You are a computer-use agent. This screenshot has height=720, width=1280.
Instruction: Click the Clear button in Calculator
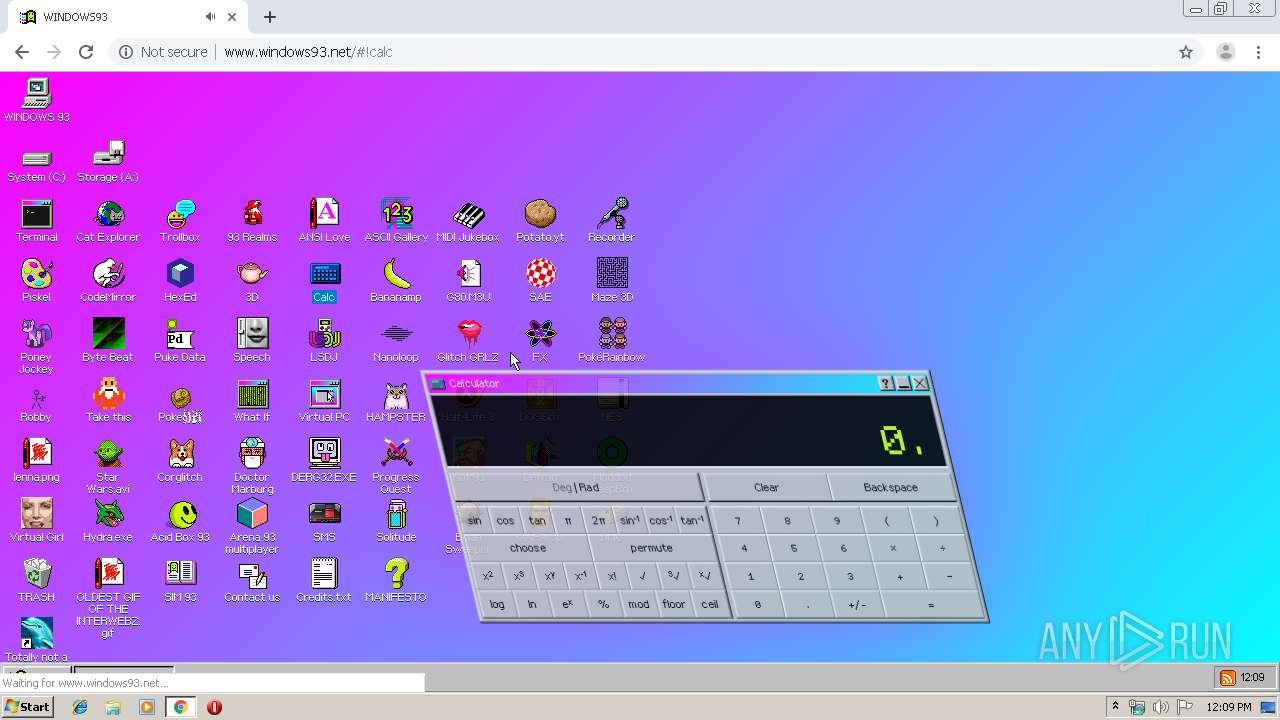click(766, 488)
